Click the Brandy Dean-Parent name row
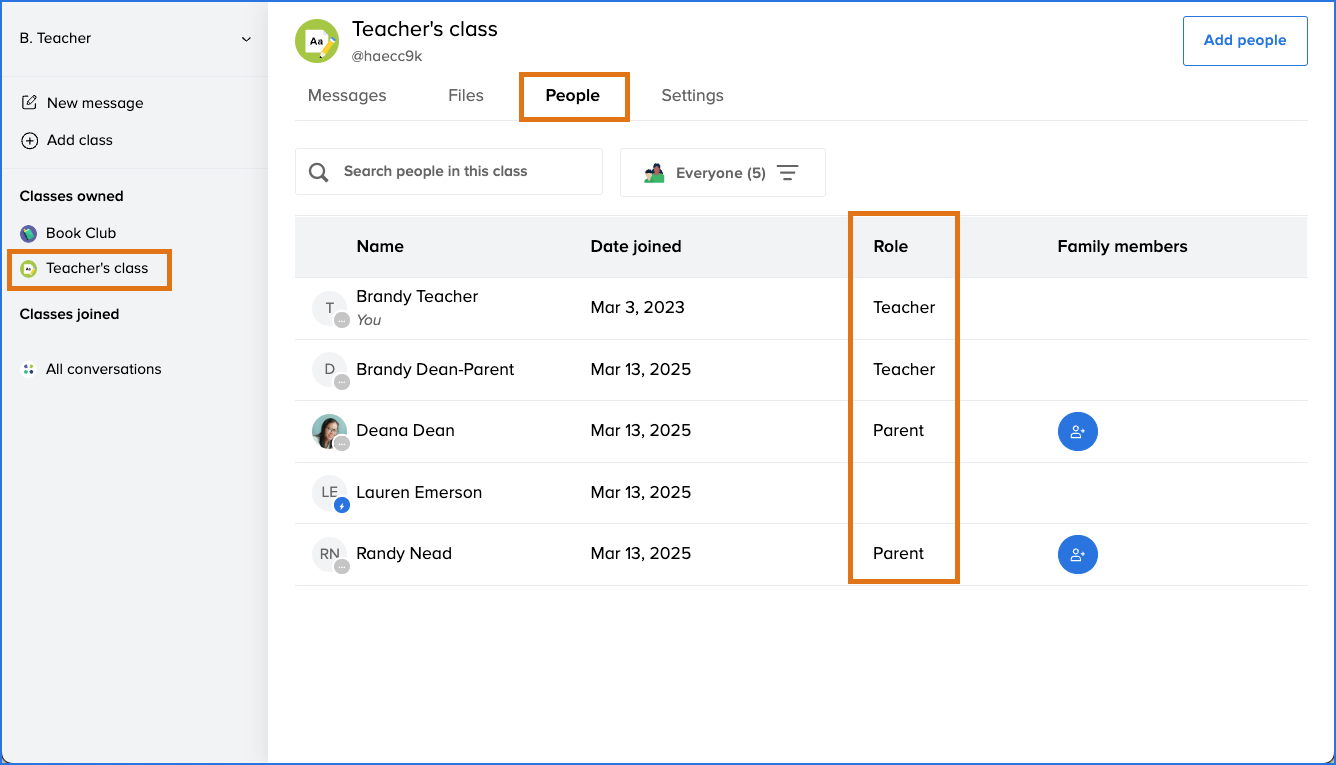This screenshot has width=1336, height=765. point(435,370)
